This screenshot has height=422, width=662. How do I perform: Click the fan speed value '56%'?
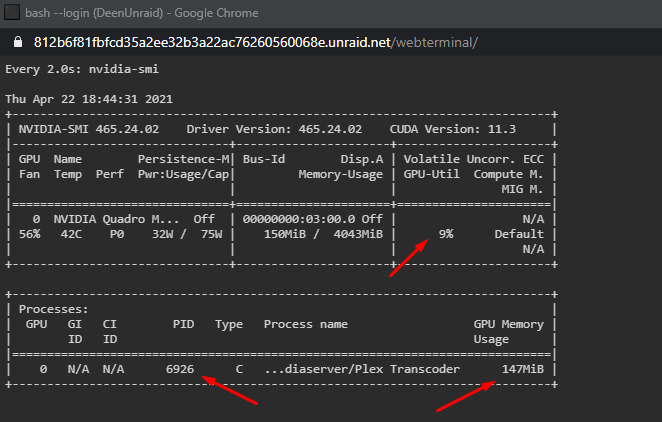pos(30,234)
